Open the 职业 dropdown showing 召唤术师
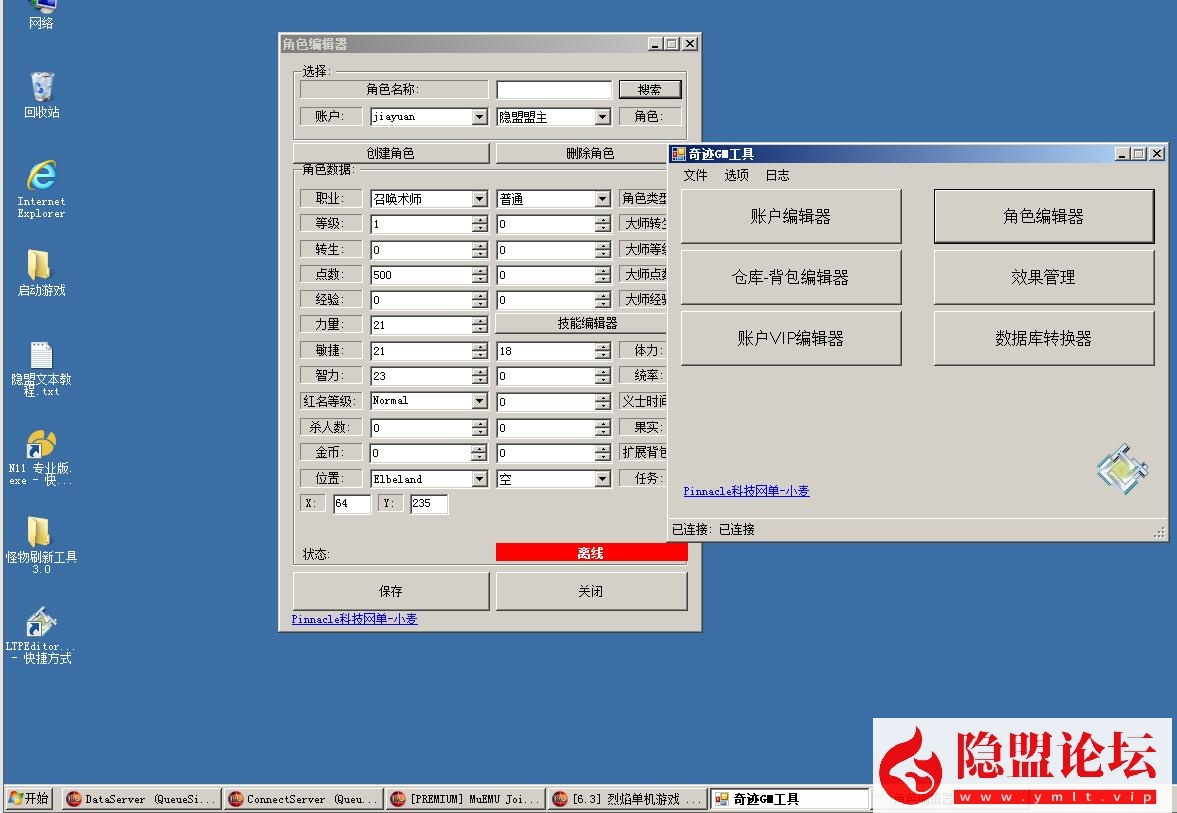This screenshot has width=1177, height=813. [479, 199]
